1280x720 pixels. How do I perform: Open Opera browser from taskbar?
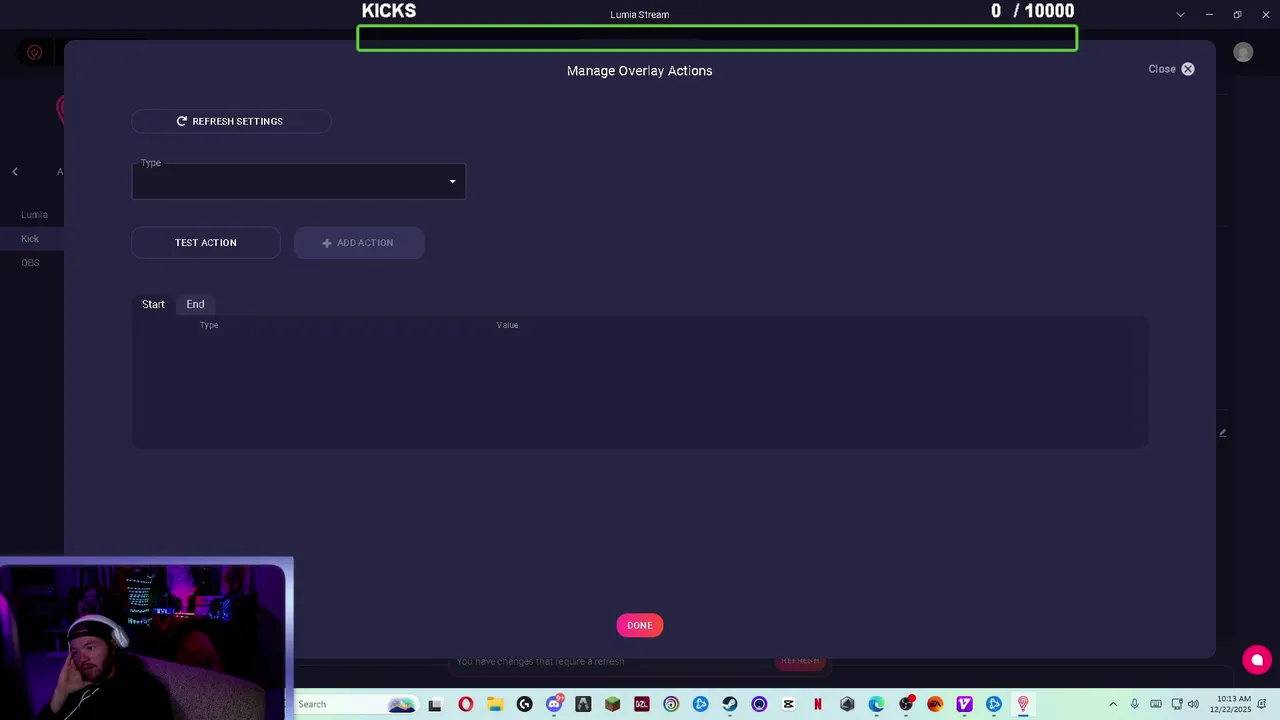click(466, 705)
